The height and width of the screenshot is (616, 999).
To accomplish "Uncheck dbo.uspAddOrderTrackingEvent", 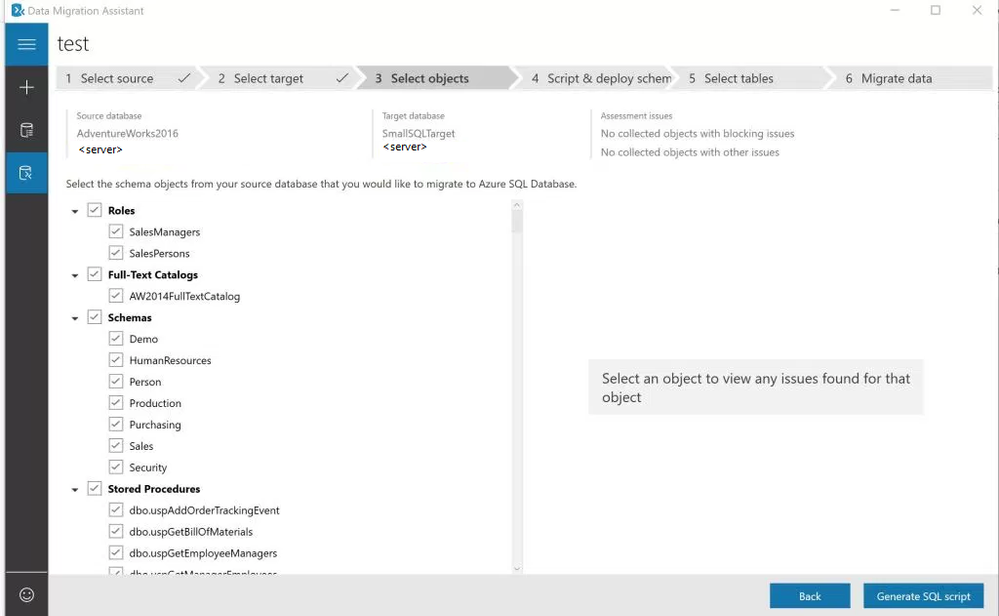I will point(115,510).
